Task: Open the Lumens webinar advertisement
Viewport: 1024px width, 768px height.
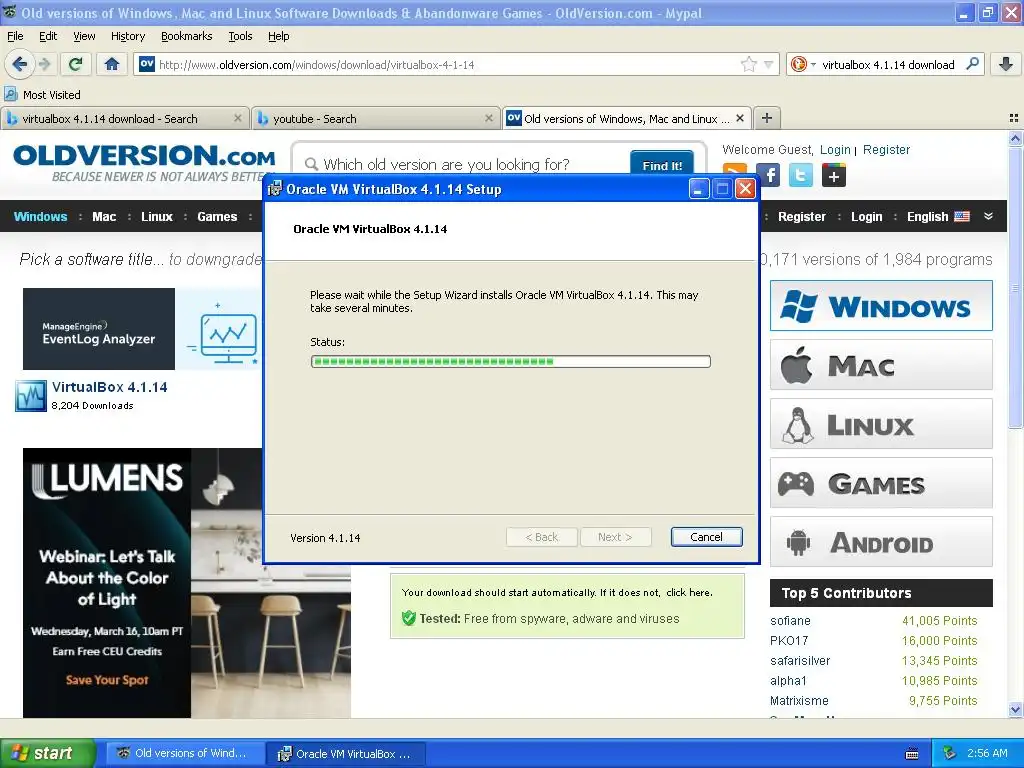Action: [x=187, y=583]
